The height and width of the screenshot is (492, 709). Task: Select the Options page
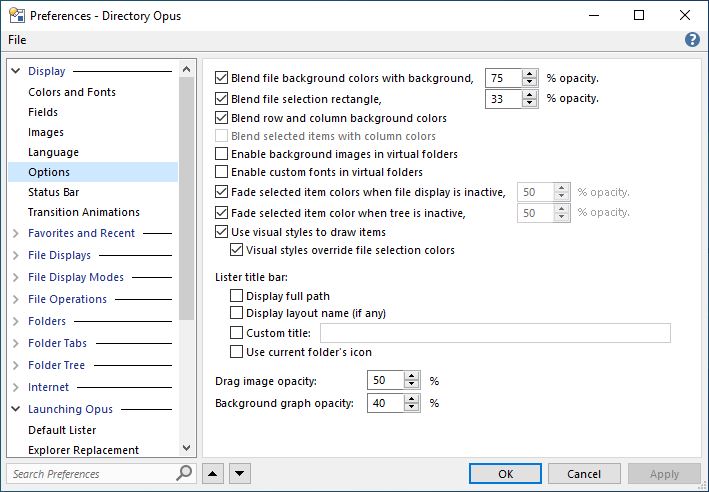click(93, 172)
